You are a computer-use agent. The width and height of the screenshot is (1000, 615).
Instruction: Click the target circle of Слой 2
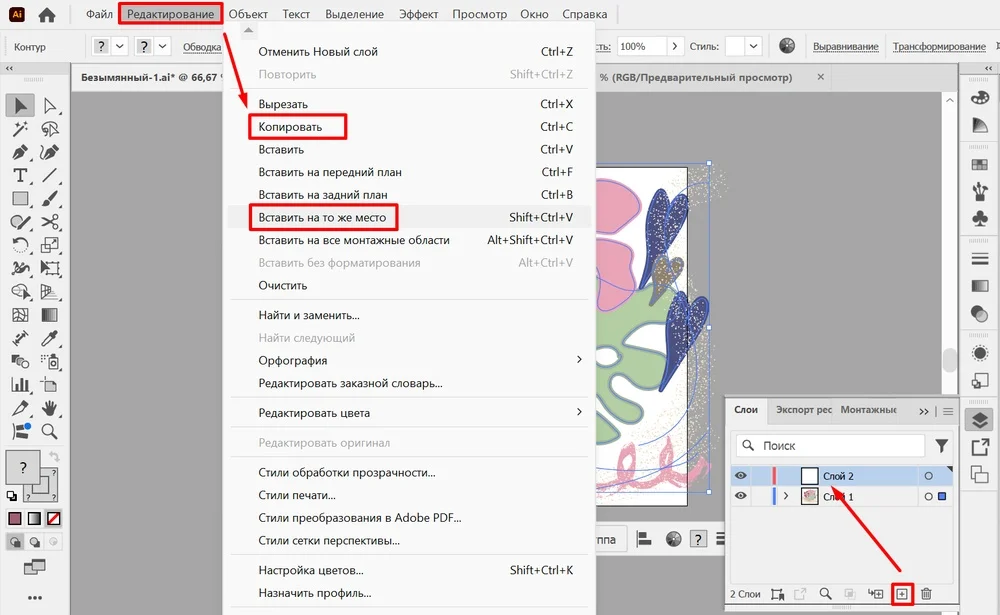[928, 476]
